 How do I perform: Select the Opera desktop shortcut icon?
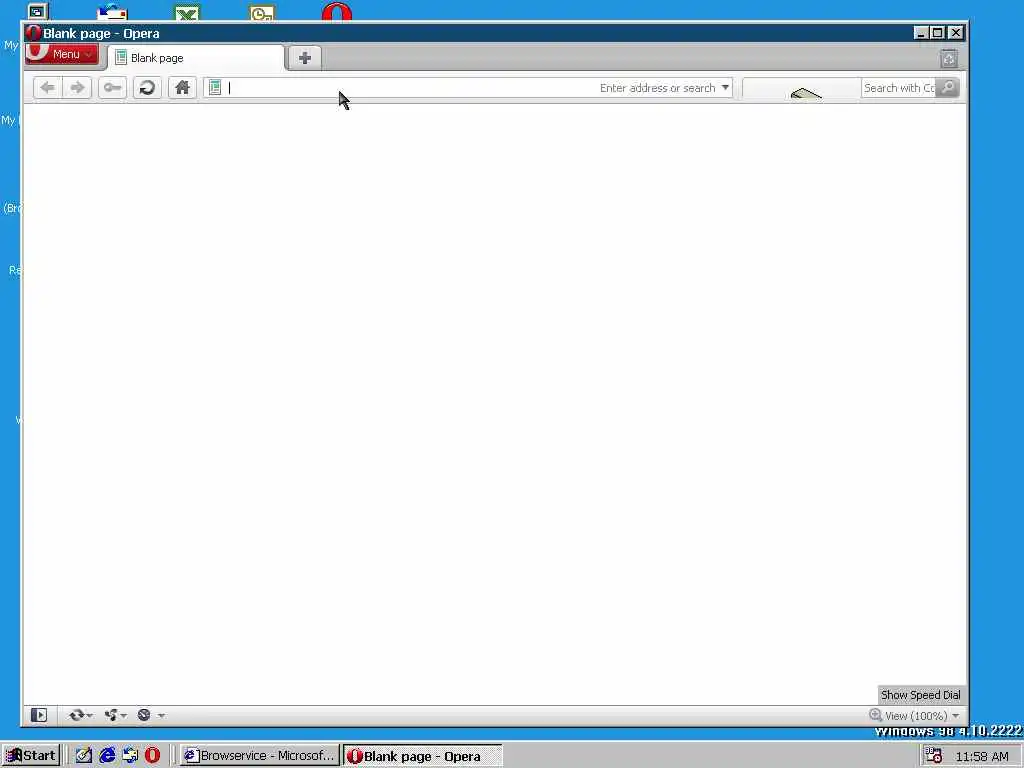[x=337, y=12]
